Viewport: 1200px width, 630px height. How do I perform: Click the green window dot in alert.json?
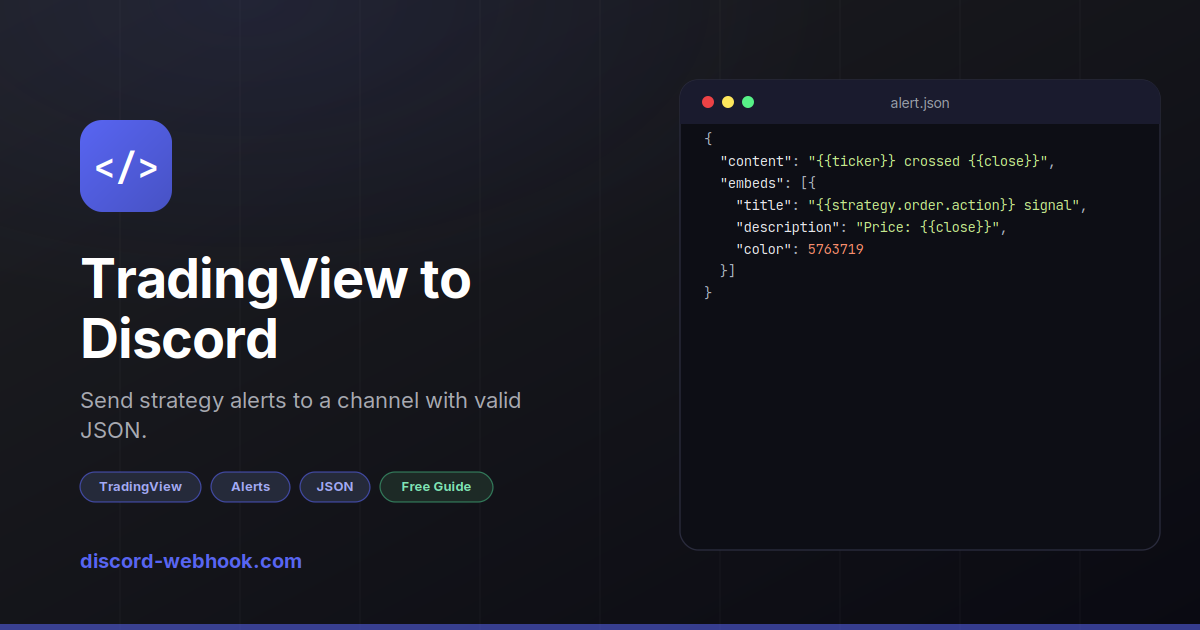pos(748,102)
